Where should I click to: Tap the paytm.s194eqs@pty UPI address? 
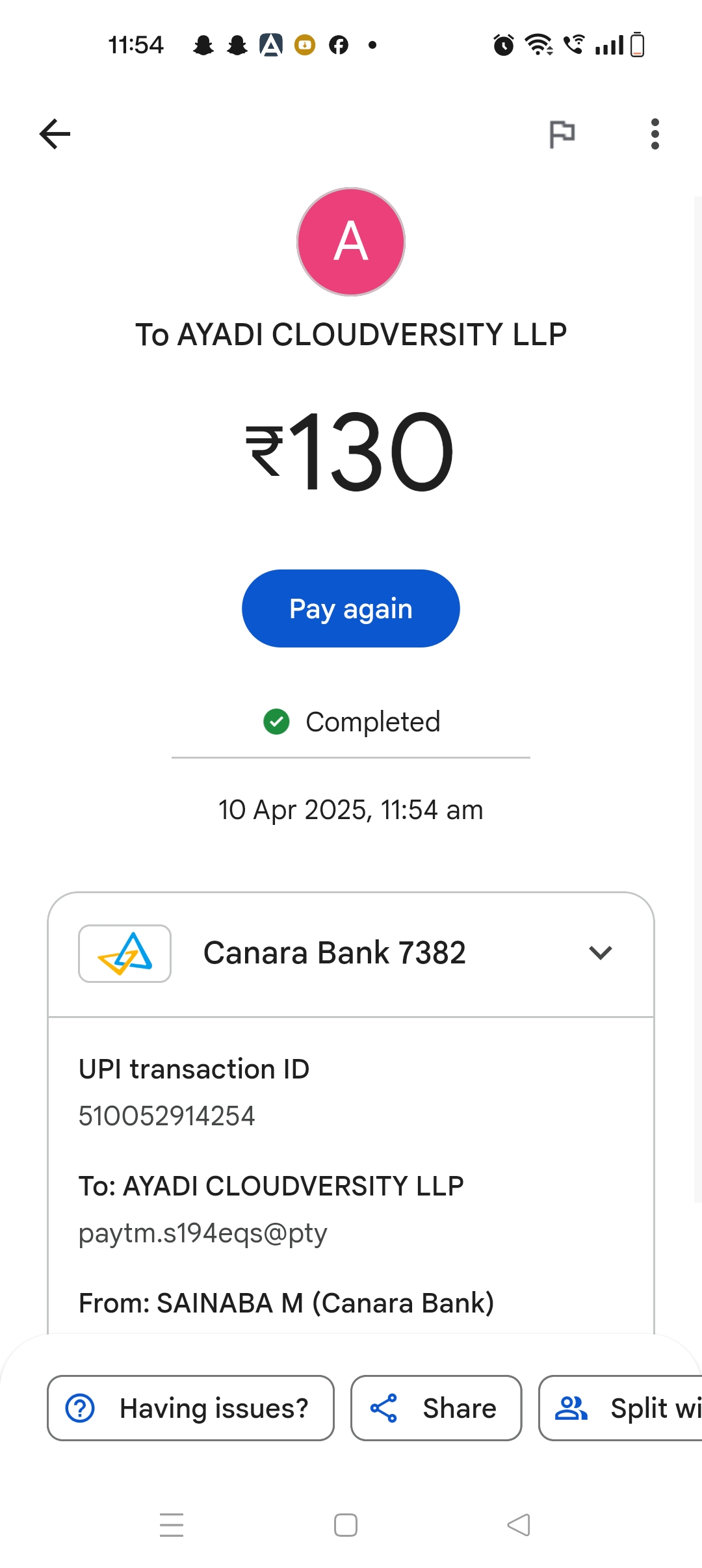tap(203, 1233)
